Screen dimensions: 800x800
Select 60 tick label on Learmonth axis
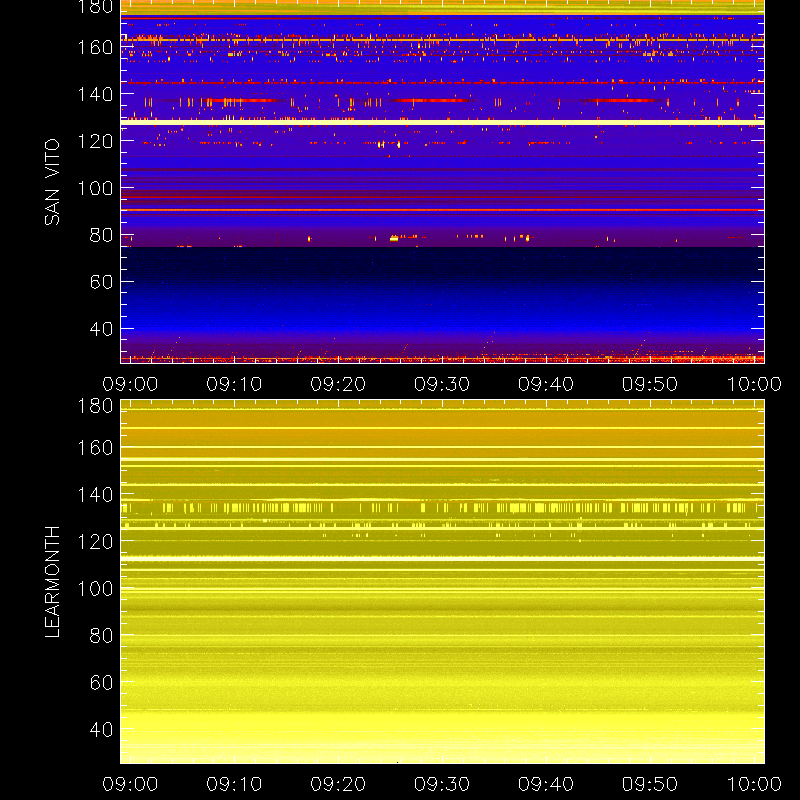102,682
